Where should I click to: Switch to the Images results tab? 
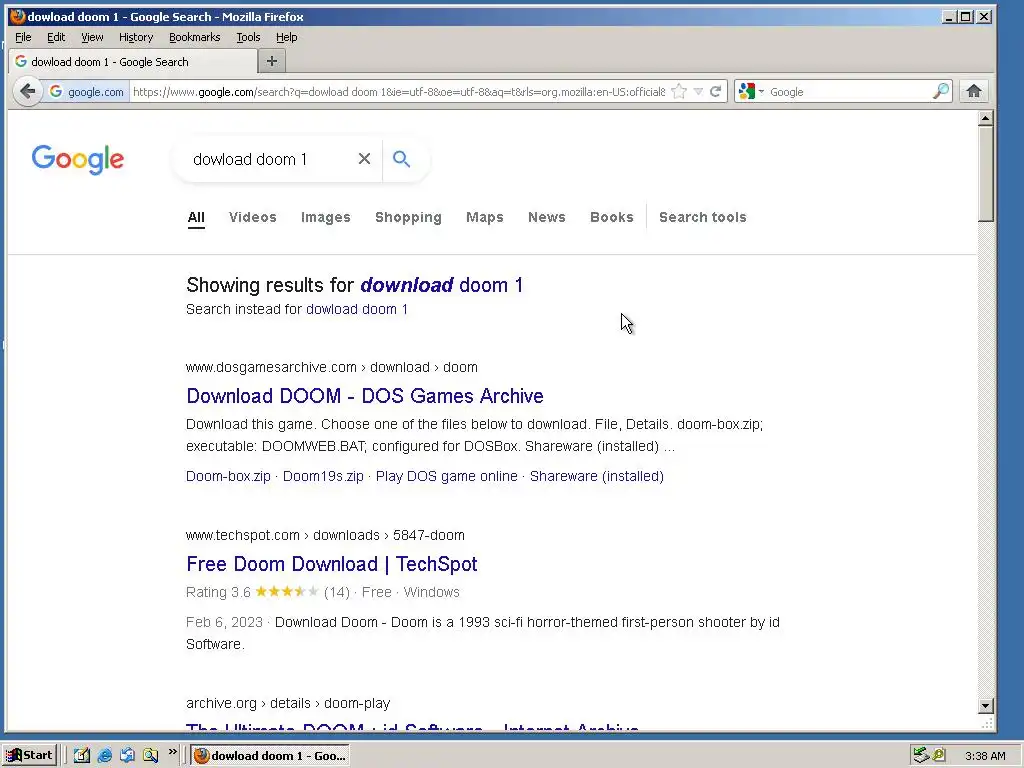pyautogui.click(x=325, y=217)
